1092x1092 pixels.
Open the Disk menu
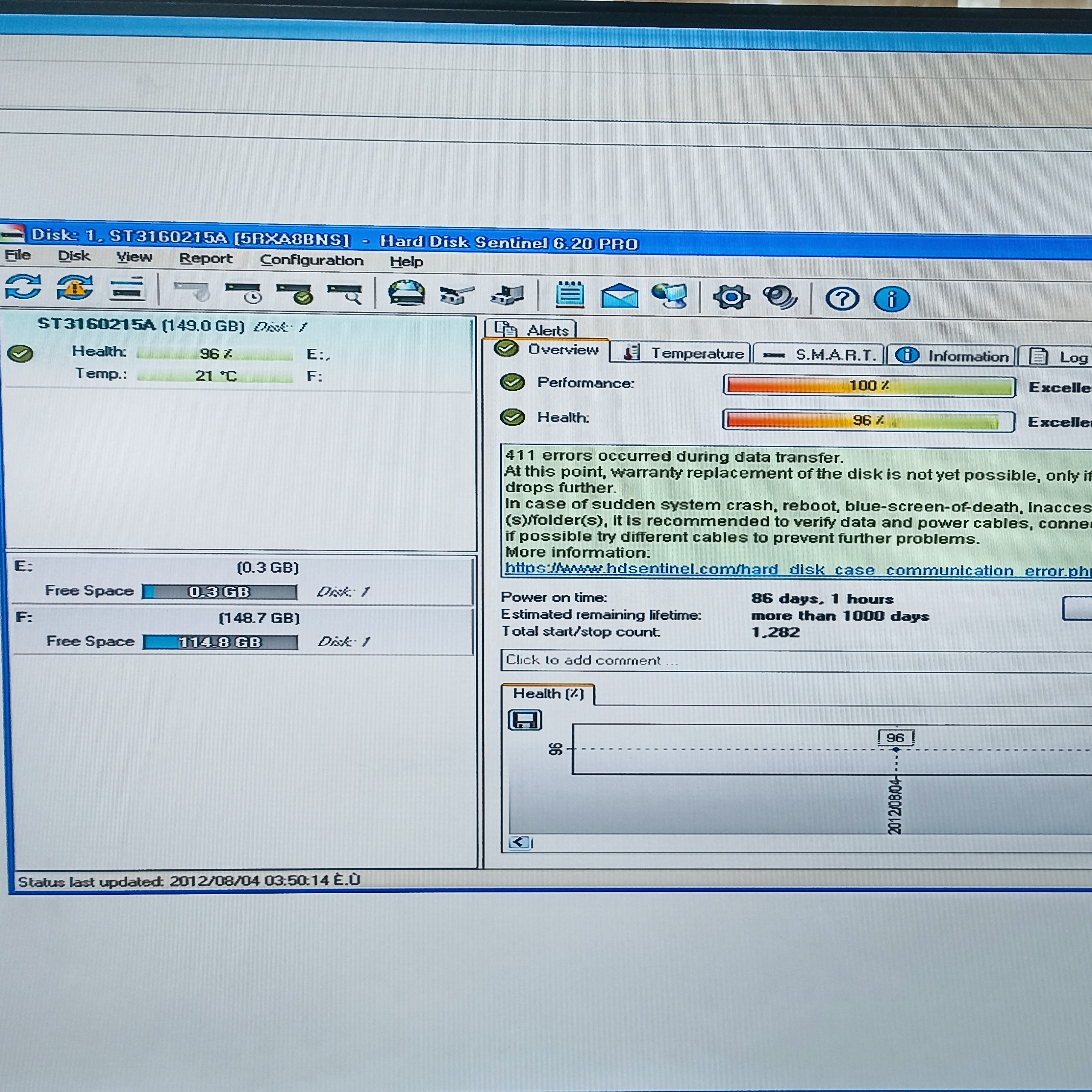(x=73, y=256)
